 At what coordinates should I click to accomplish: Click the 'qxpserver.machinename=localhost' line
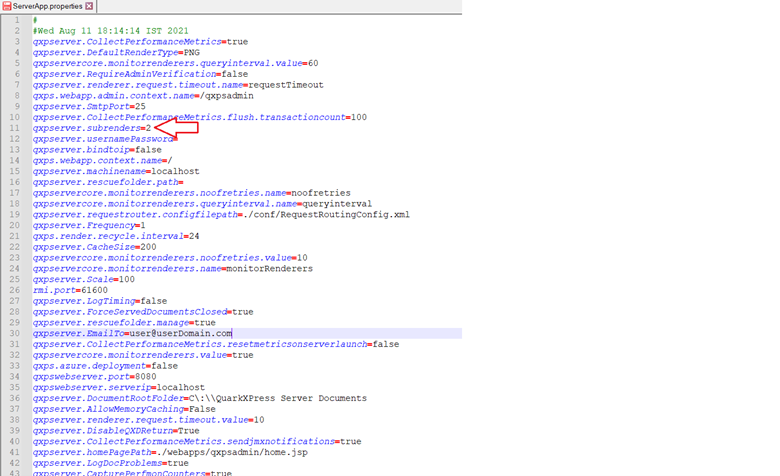116,171
